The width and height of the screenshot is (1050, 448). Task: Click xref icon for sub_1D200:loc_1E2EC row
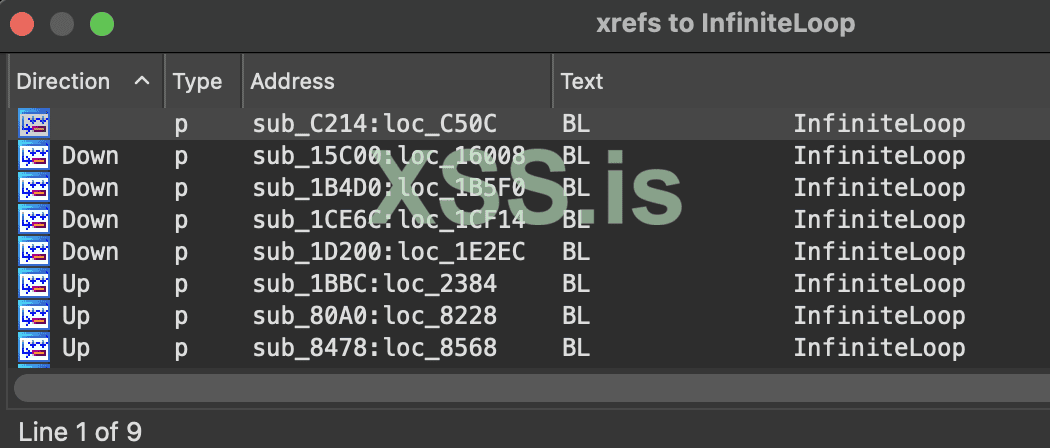pos(34,252)
